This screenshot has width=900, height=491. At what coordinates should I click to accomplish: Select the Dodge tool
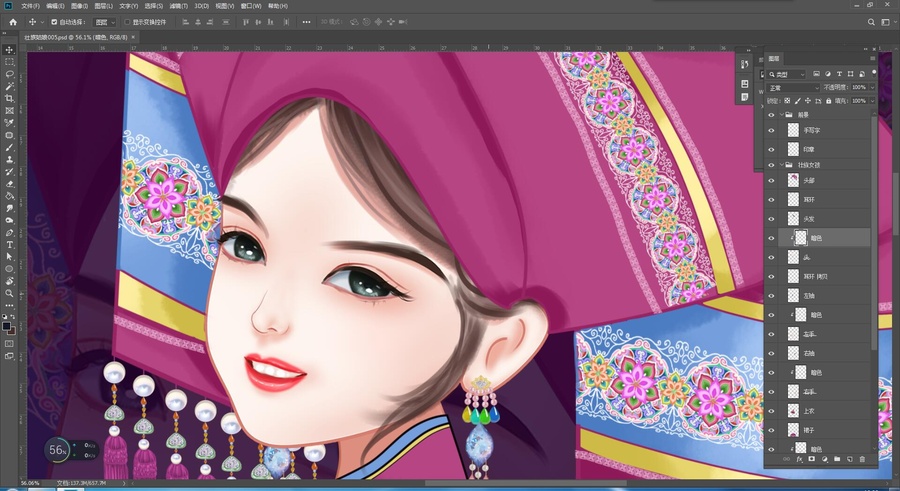9,220
